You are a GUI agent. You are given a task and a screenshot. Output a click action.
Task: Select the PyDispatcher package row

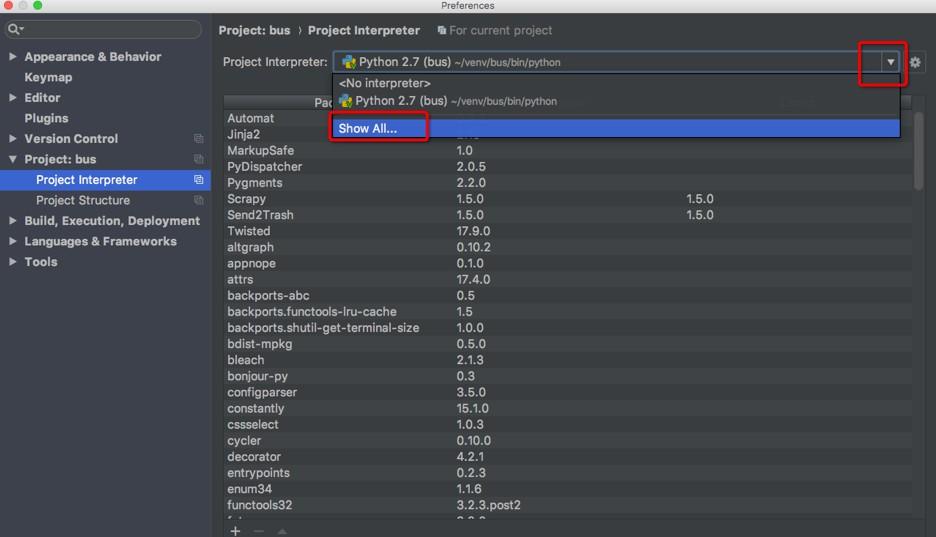coord(568,166)
